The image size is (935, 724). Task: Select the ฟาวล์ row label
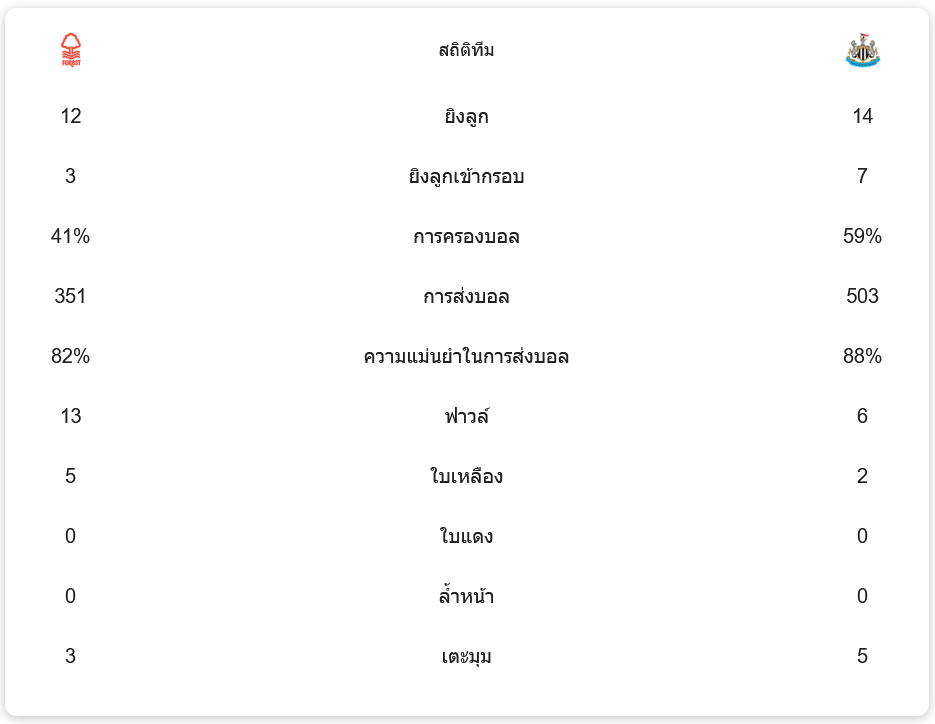click(466, 417)
